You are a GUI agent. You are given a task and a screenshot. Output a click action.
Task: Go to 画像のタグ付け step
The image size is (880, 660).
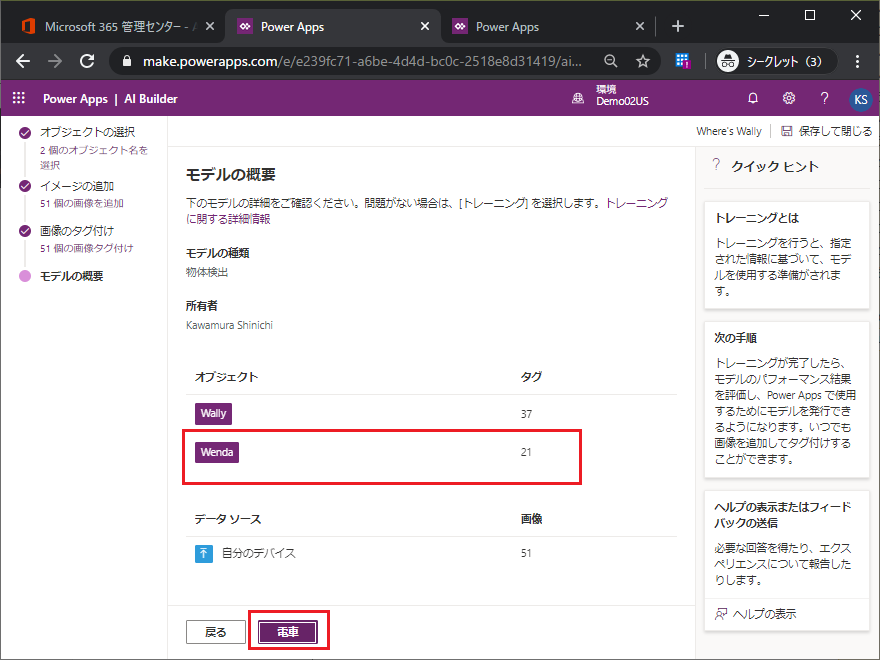77,231
